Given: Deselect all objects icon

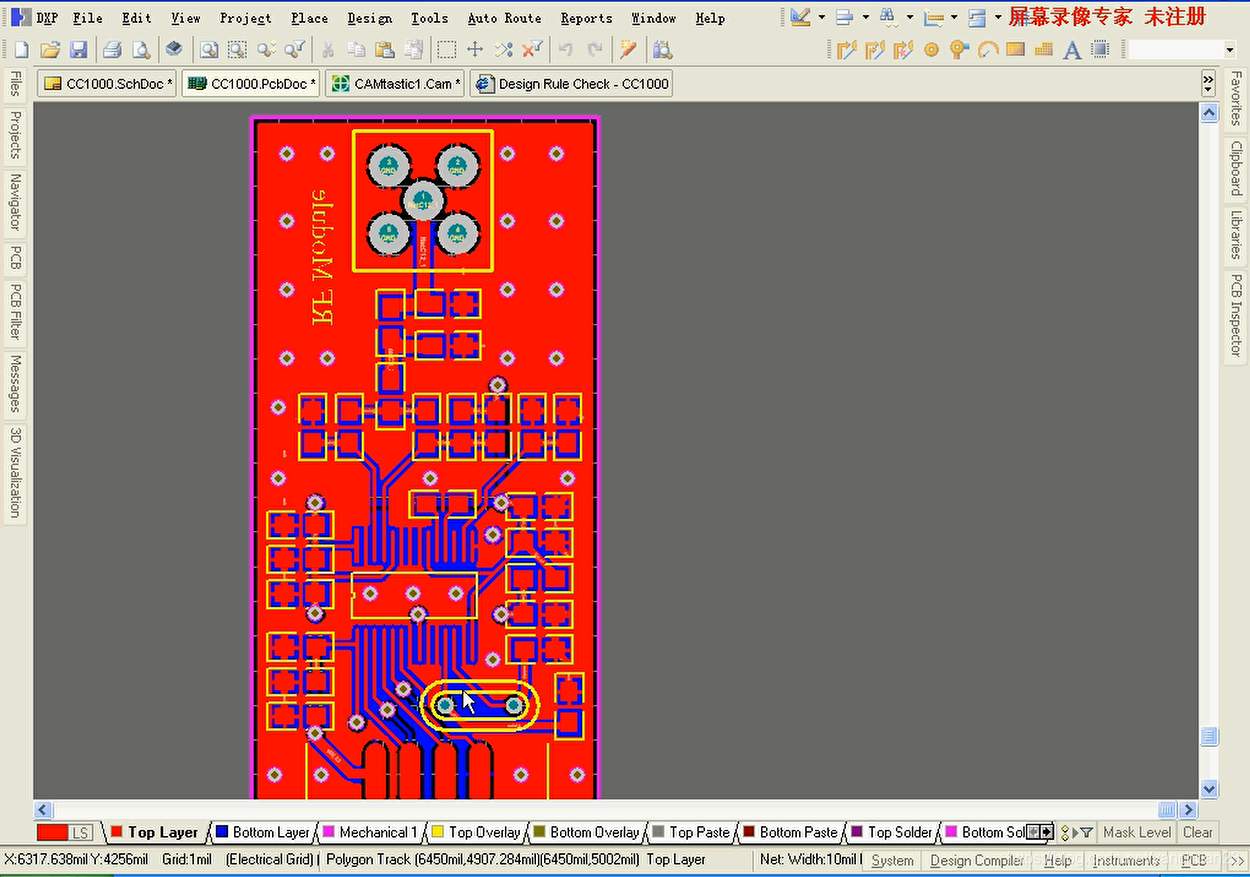Looking at the screenshot, I should [x=504, y=49].
